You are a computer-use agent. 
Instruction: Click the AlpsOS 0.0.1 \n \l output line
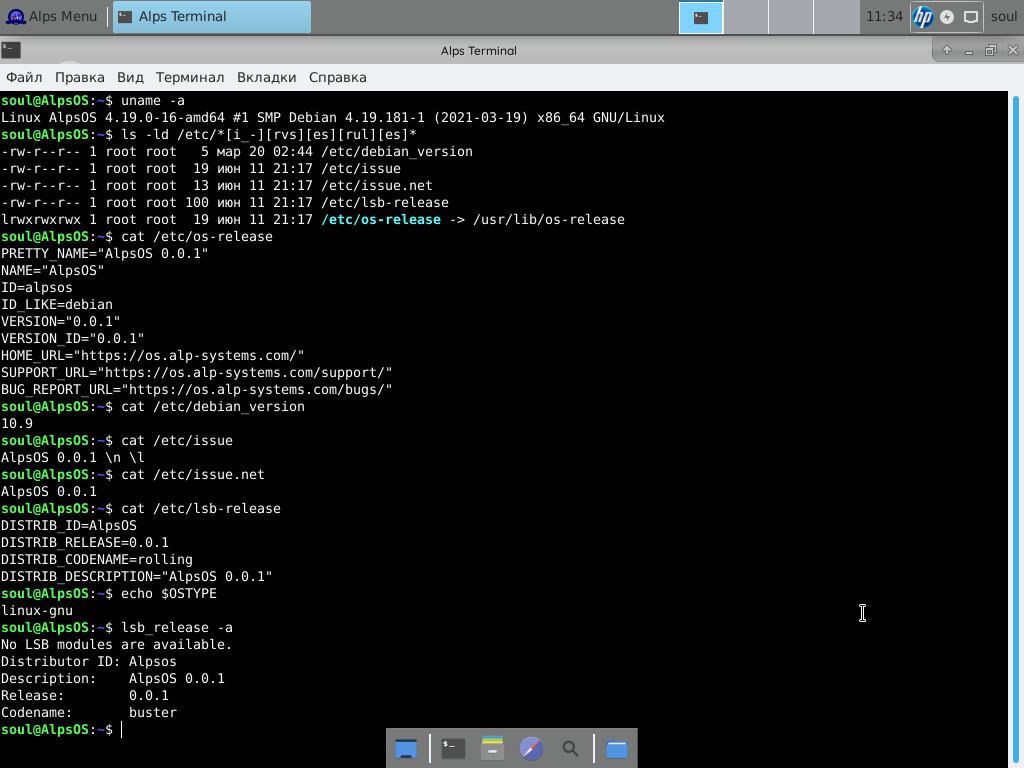[x=72, y=457]
